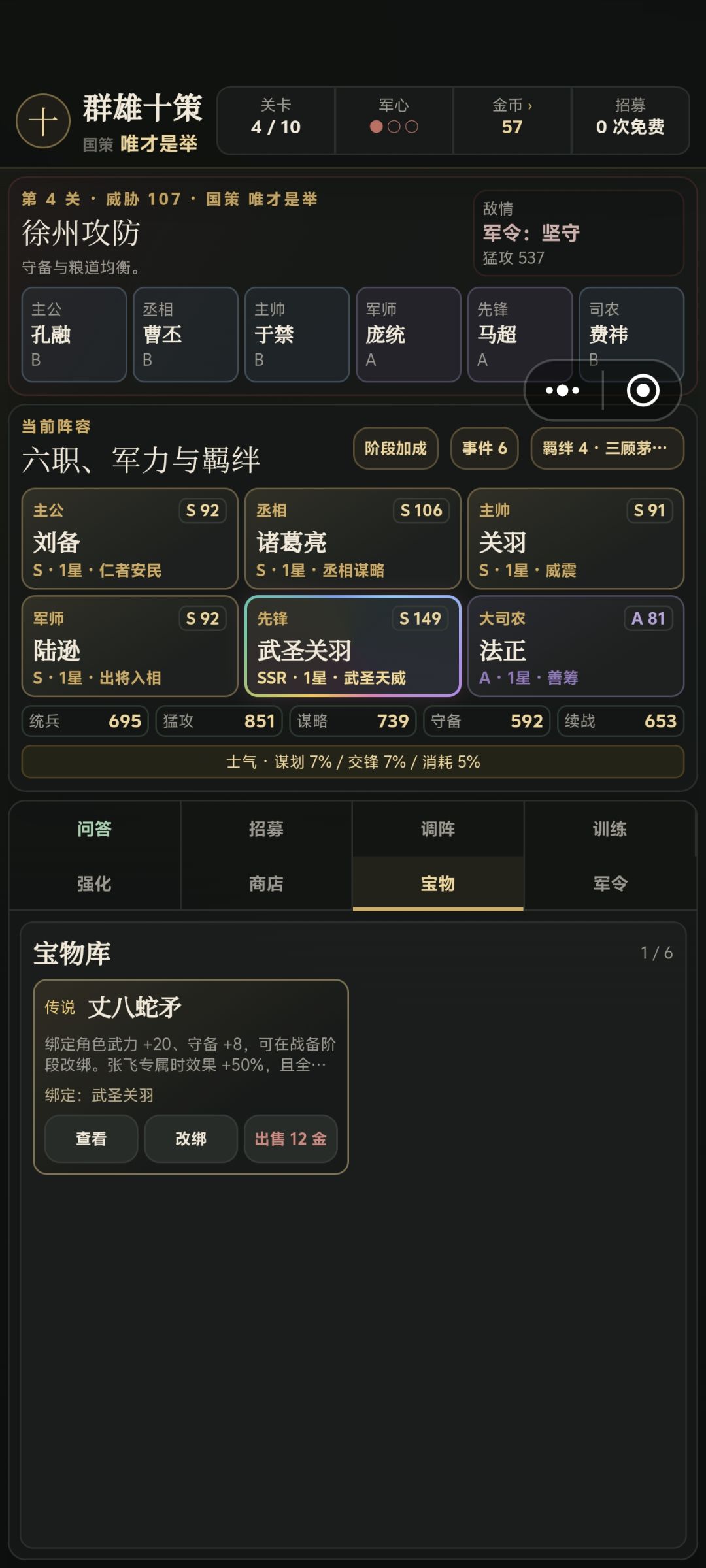706x1568 pixels.
Task: Expand the 羁绊 4 · 三顾茅… chip
Action: tap(607, 448)
